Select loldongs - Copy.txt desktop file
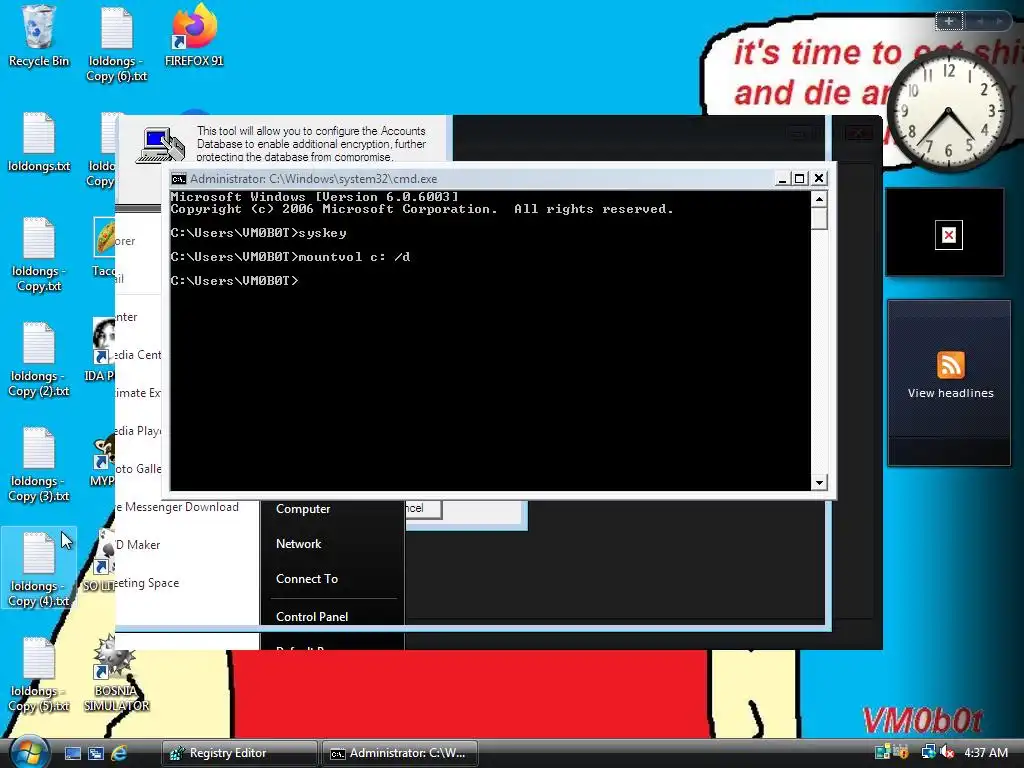The image size is (1024, 768). (x=39, y=255)
